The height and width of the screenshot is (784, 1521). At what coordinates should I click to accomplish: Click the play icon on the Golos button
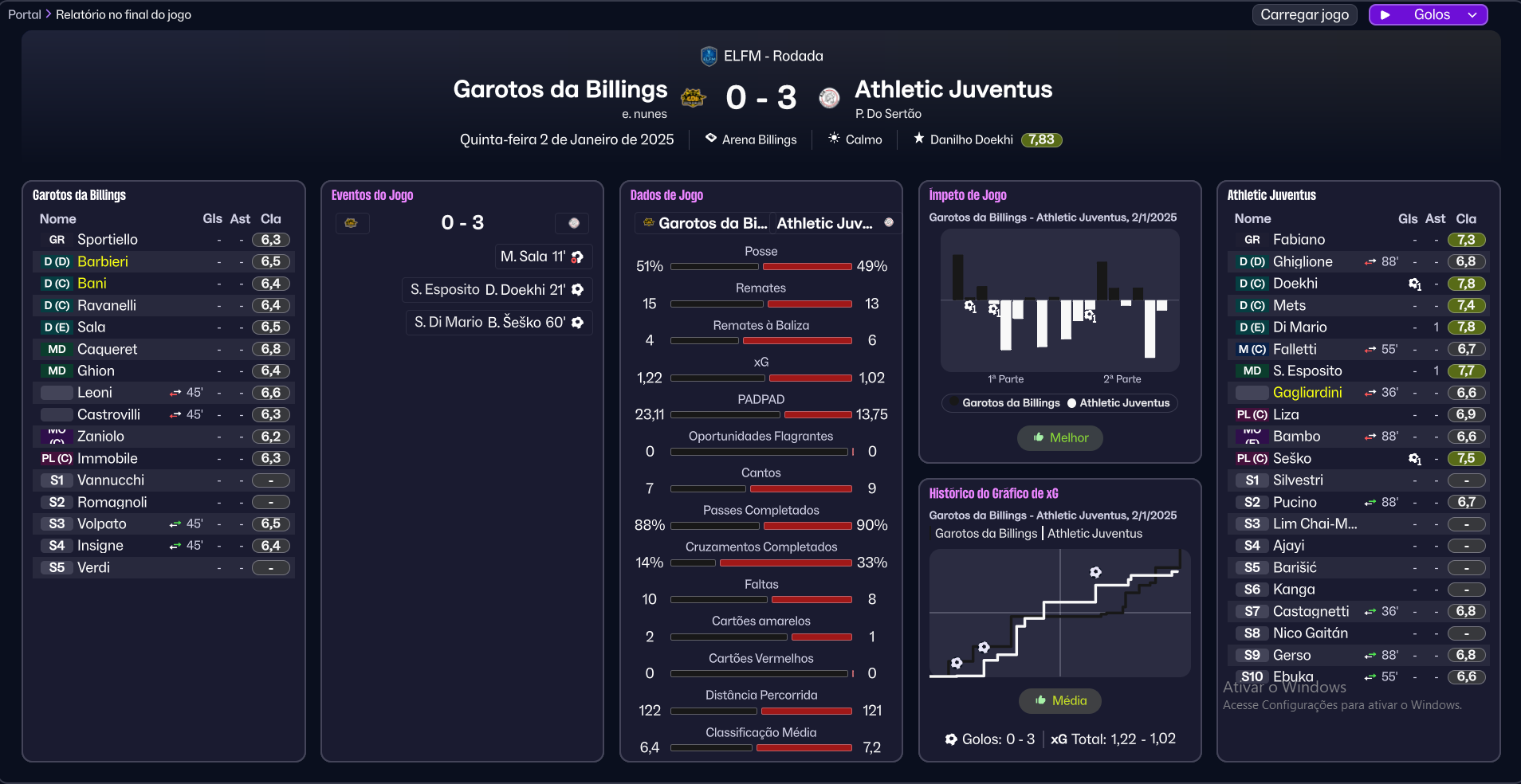(1385, 15)
